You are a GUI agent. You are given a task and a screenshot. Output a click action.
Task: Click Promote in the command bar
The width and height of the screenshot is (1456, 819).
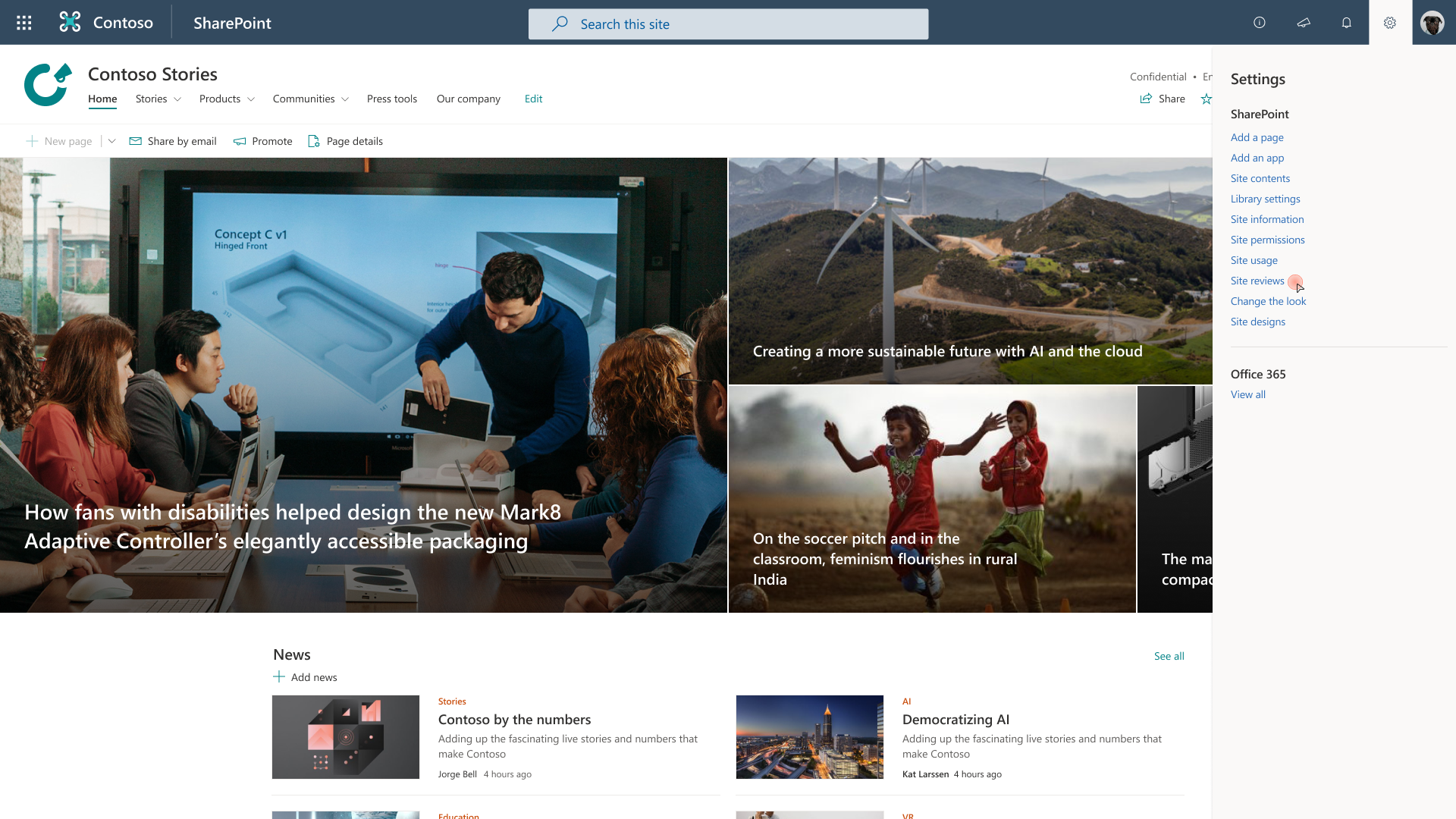(263, 141)
